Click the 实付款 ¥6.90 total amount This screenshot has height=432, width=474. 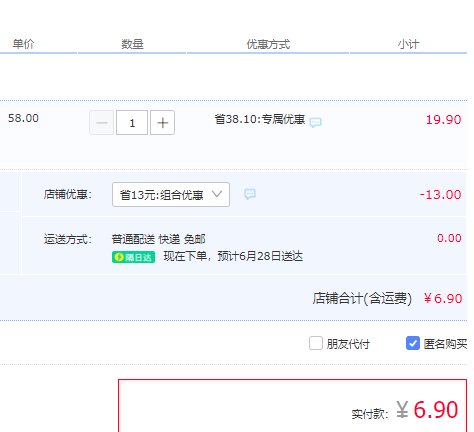tap(427, 410)
